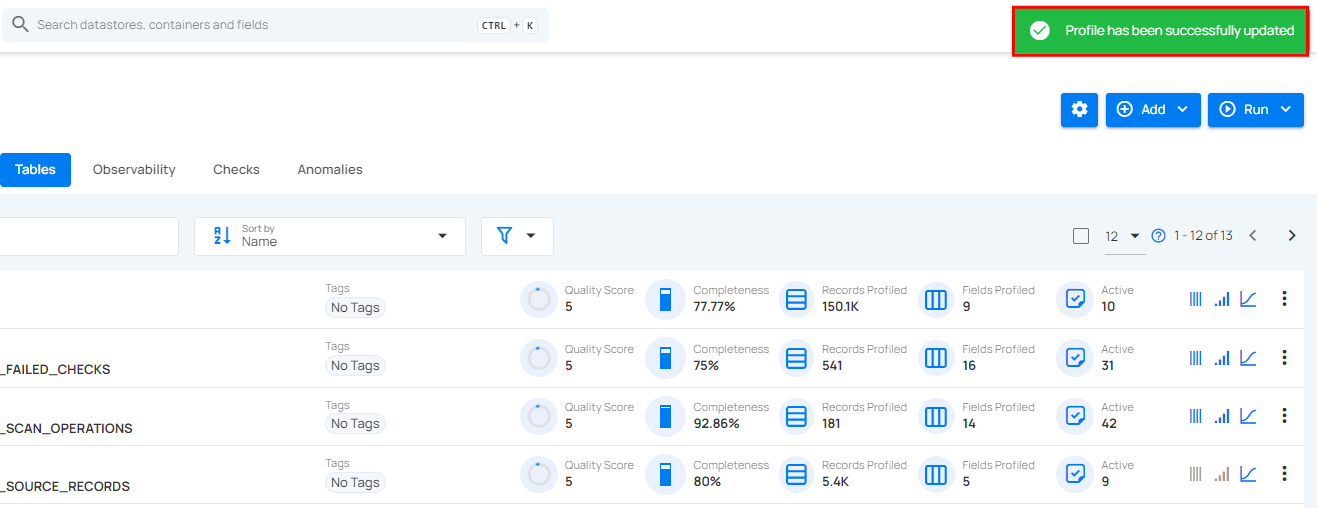This screenshot has height=508, width=1317.
Task: Click the search datastores input field
Action: (250, 25)
